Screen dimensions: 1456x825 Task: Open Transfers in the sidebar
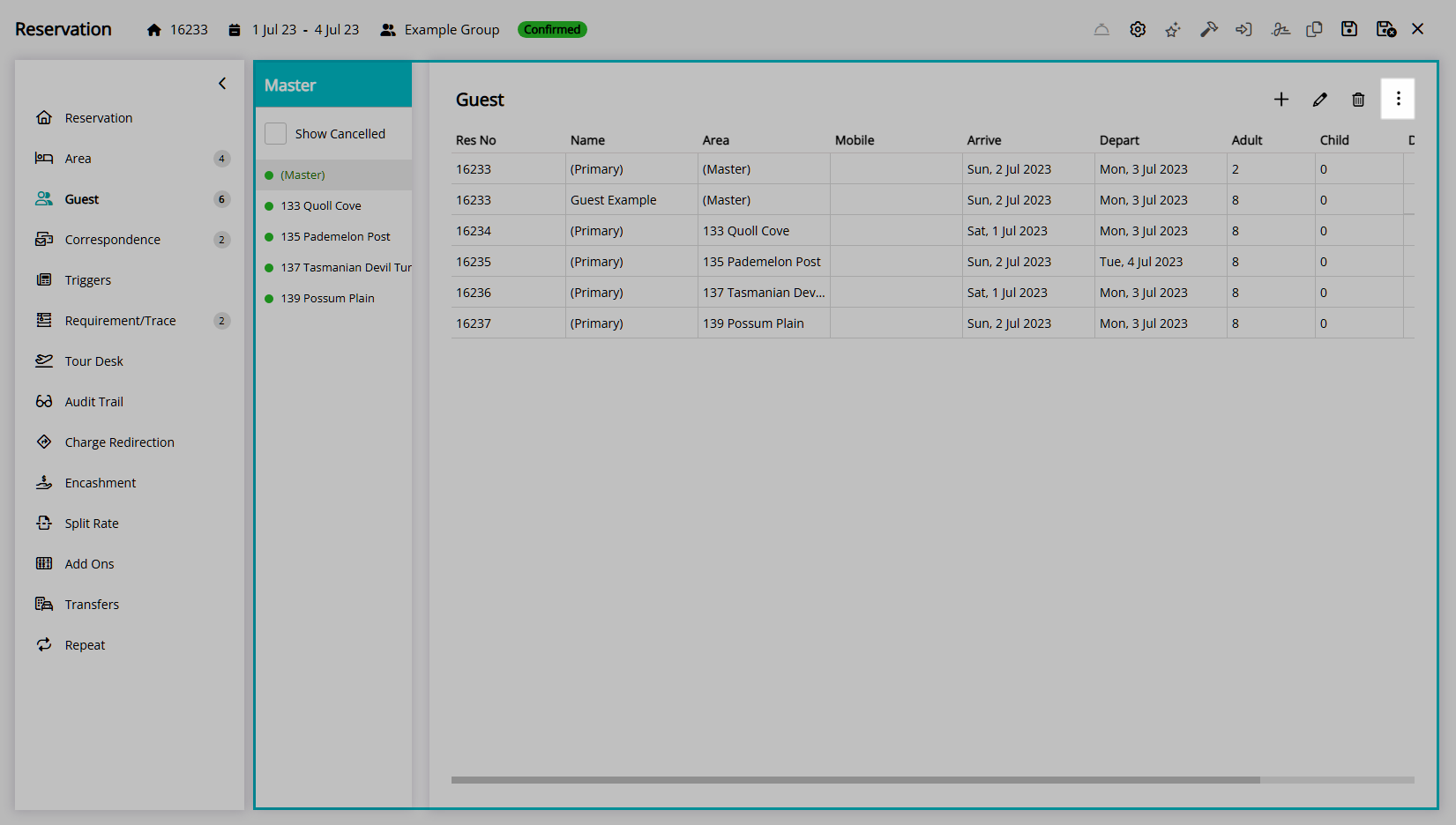click(x=92, y=605)
